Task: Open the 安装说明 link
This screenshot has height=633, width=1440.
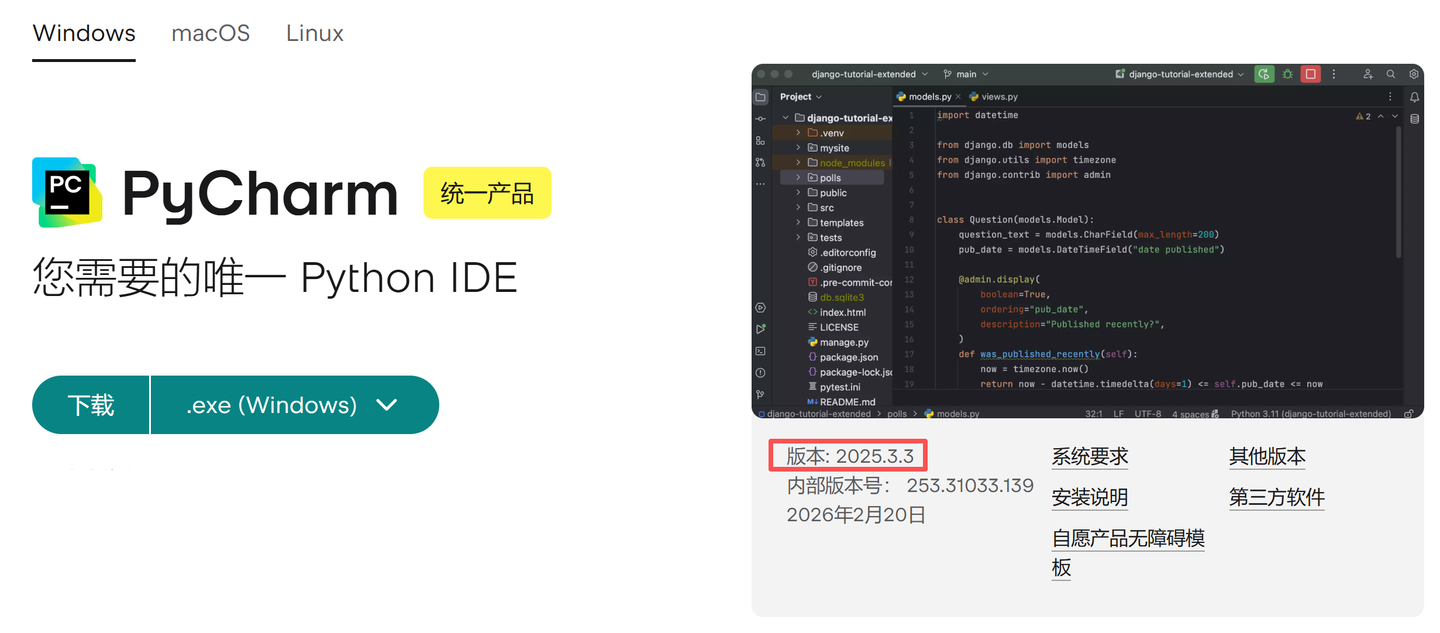Action: click(1090, 497)
